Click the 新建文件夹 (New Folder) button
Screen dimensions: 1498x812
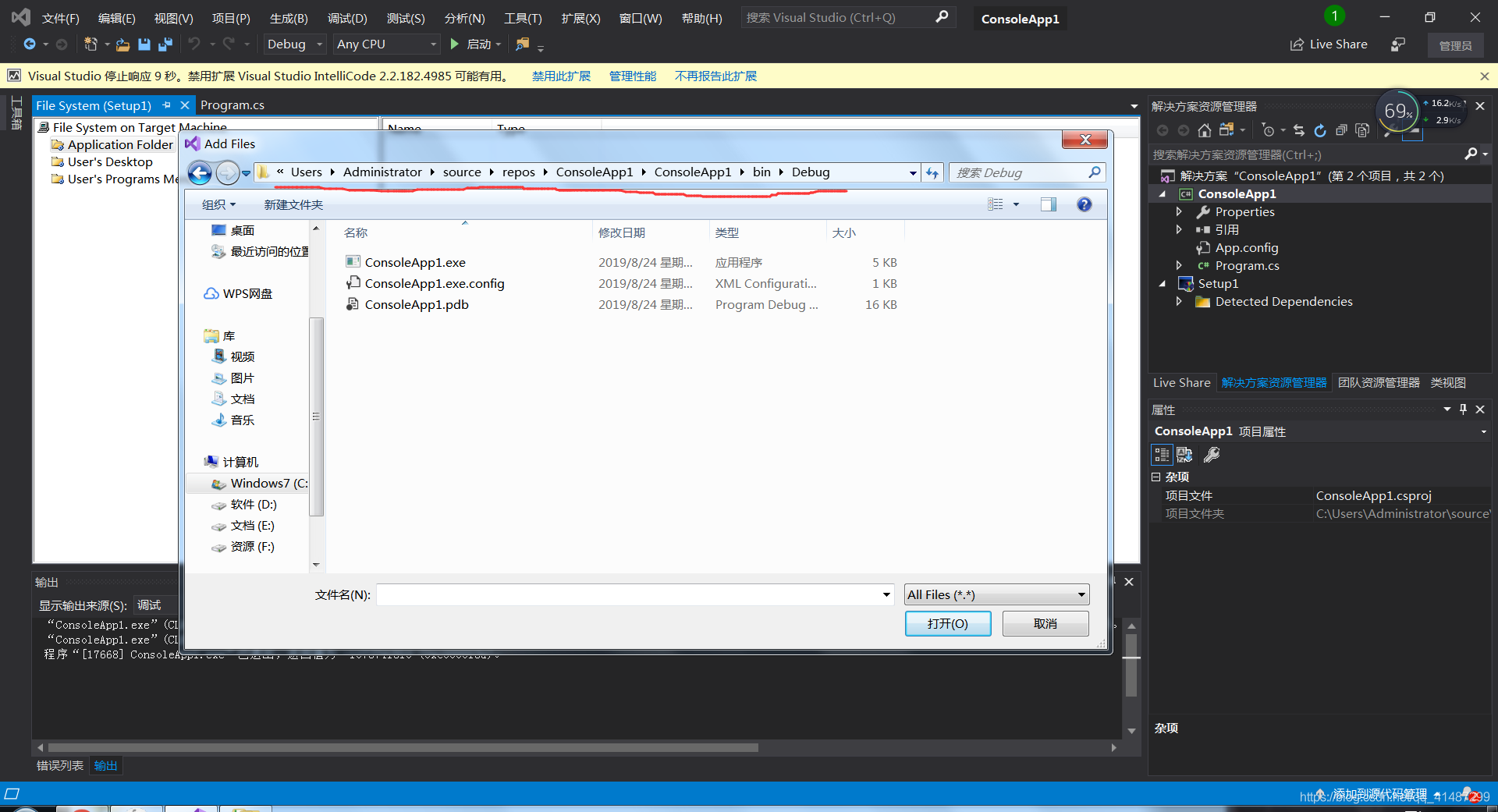[293, 205]
